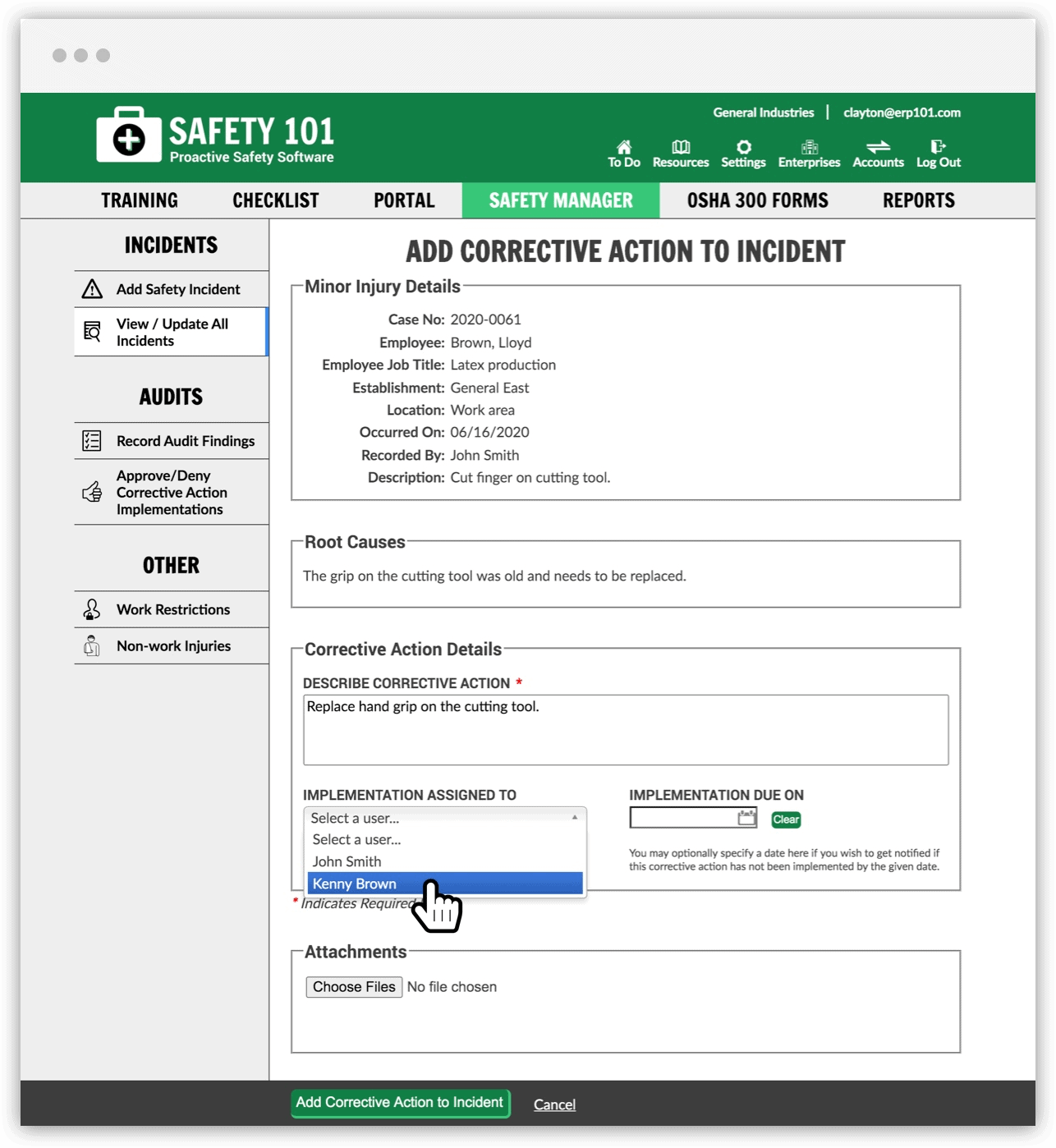
Task: Open the To Do home icon
Action: click(x=624, y=147)
